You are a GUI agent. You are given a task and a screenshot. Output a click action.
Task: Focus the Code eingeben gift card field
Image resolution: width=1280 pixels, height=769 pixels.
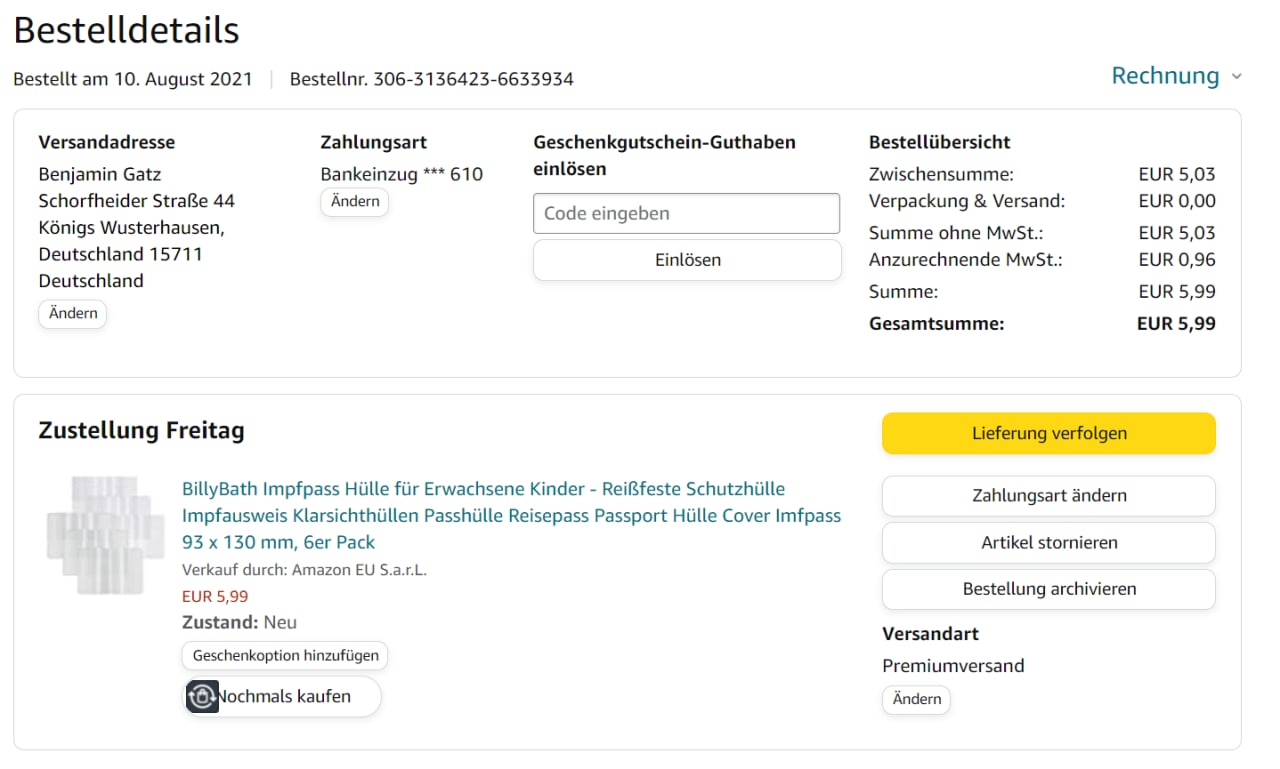click(686, 213)
